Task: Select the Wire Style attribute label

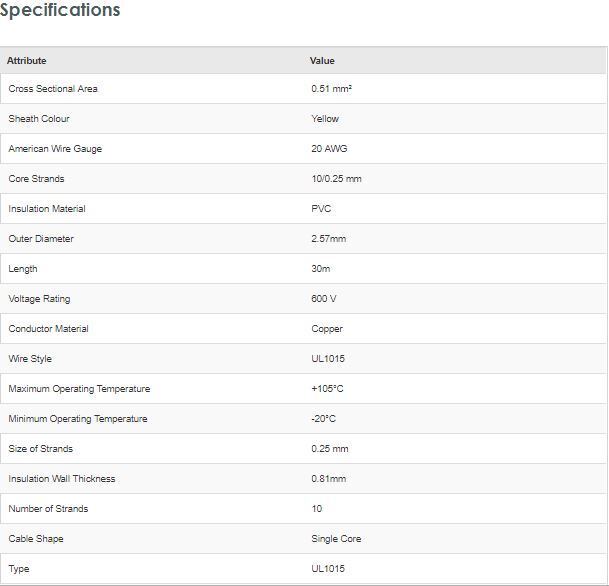Action: point(30,359)
